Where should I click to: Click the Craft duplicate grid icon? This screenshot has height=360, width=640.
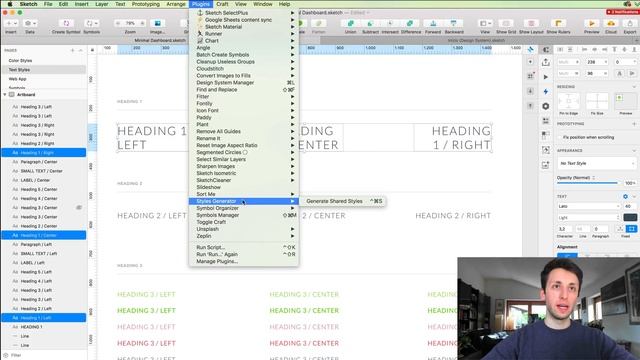pos(546,121)
